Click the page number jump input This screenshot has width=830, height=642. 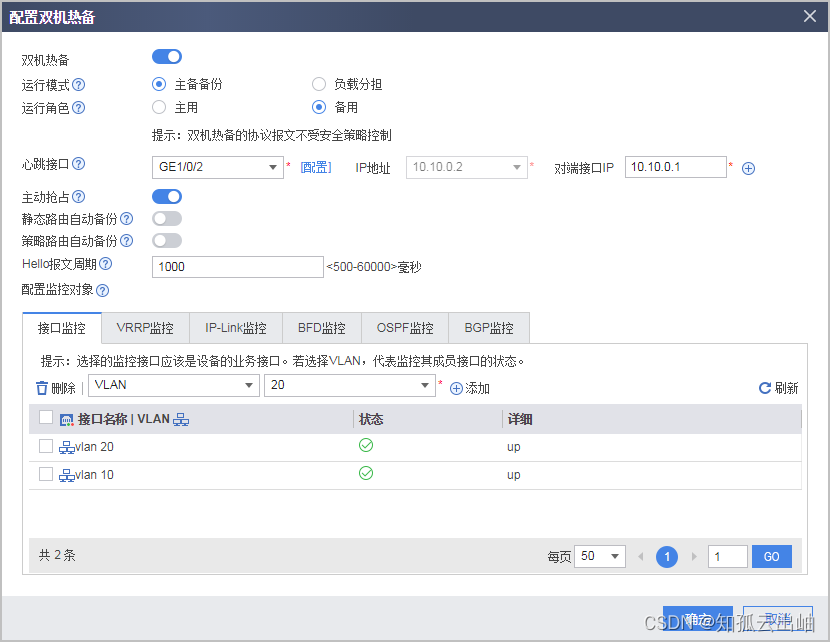(x=728, y=556)
